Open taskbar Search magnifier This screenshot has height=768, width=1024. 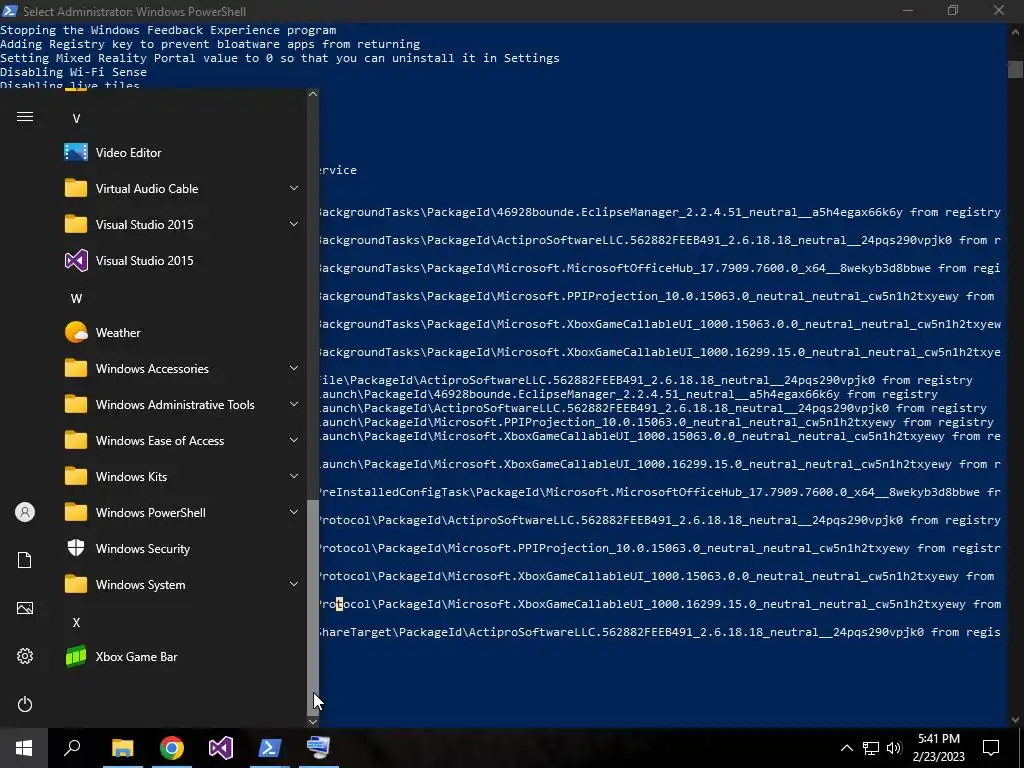pyautogui.click(x=72, y=748)
